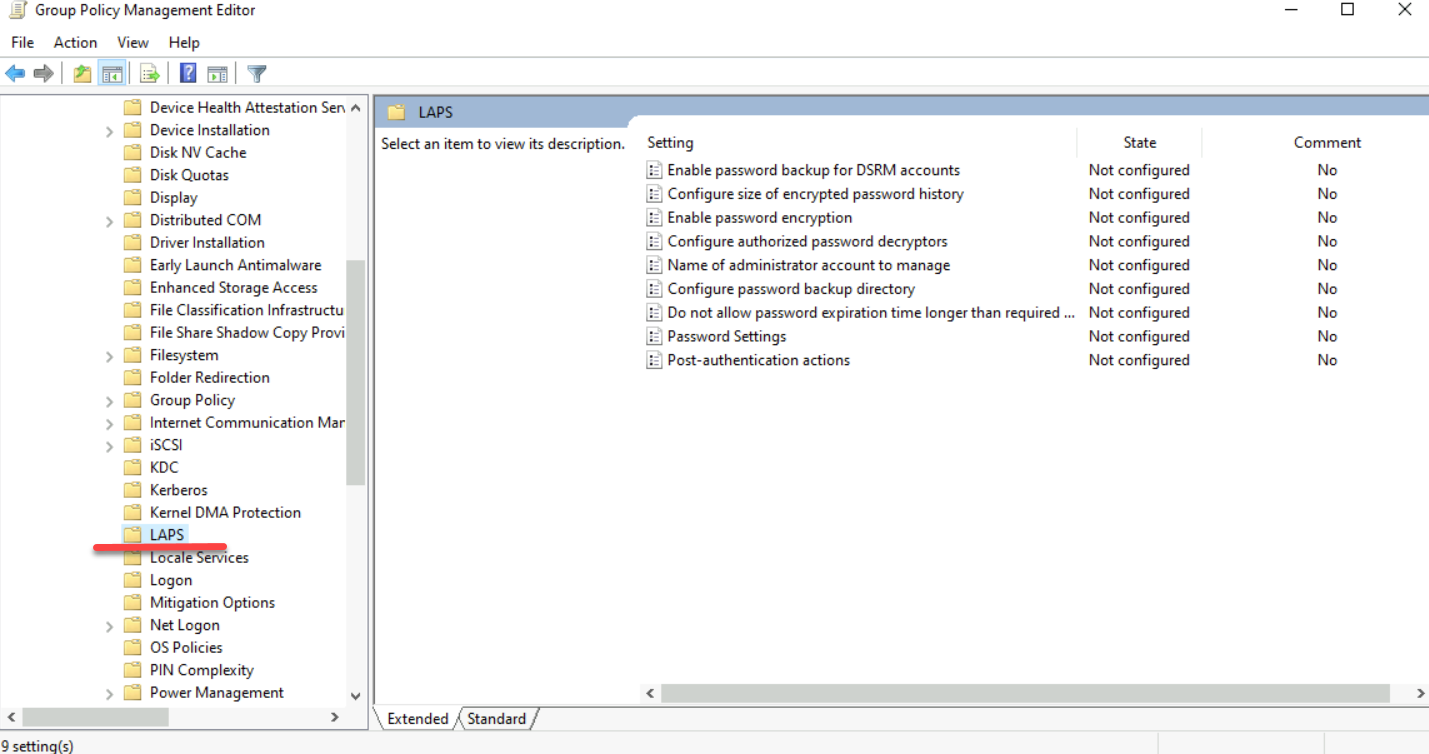Switch to the Standard tab
This screenshot has width=1429, height=754.
[x=497, y=718]
